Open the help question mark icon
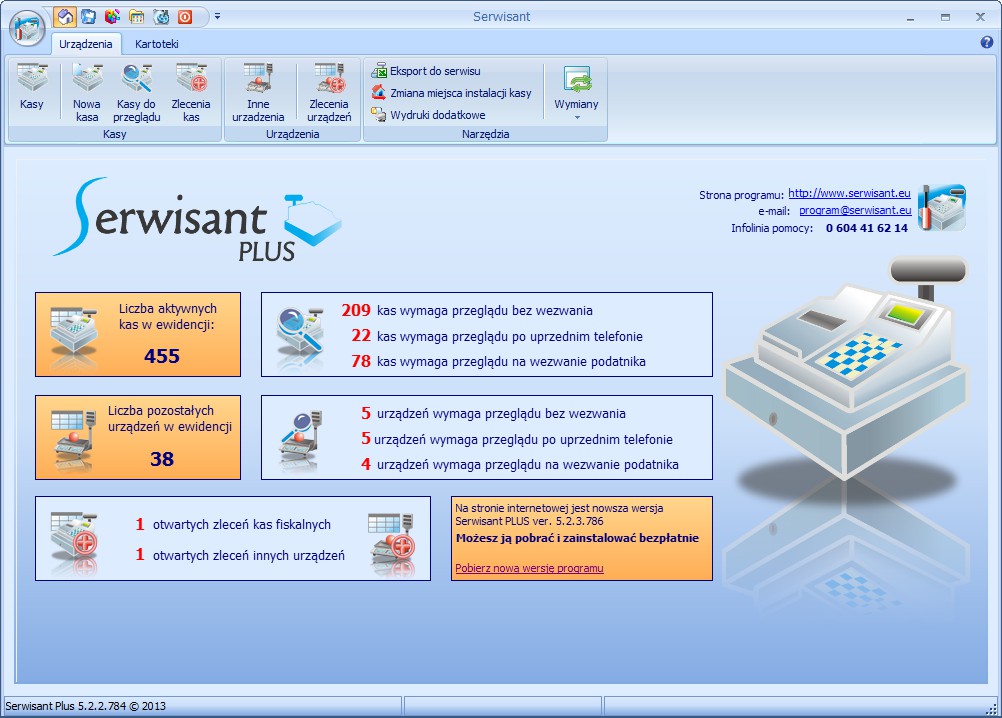Screen dimensions: 1002x718 click(x=987, y=43)
